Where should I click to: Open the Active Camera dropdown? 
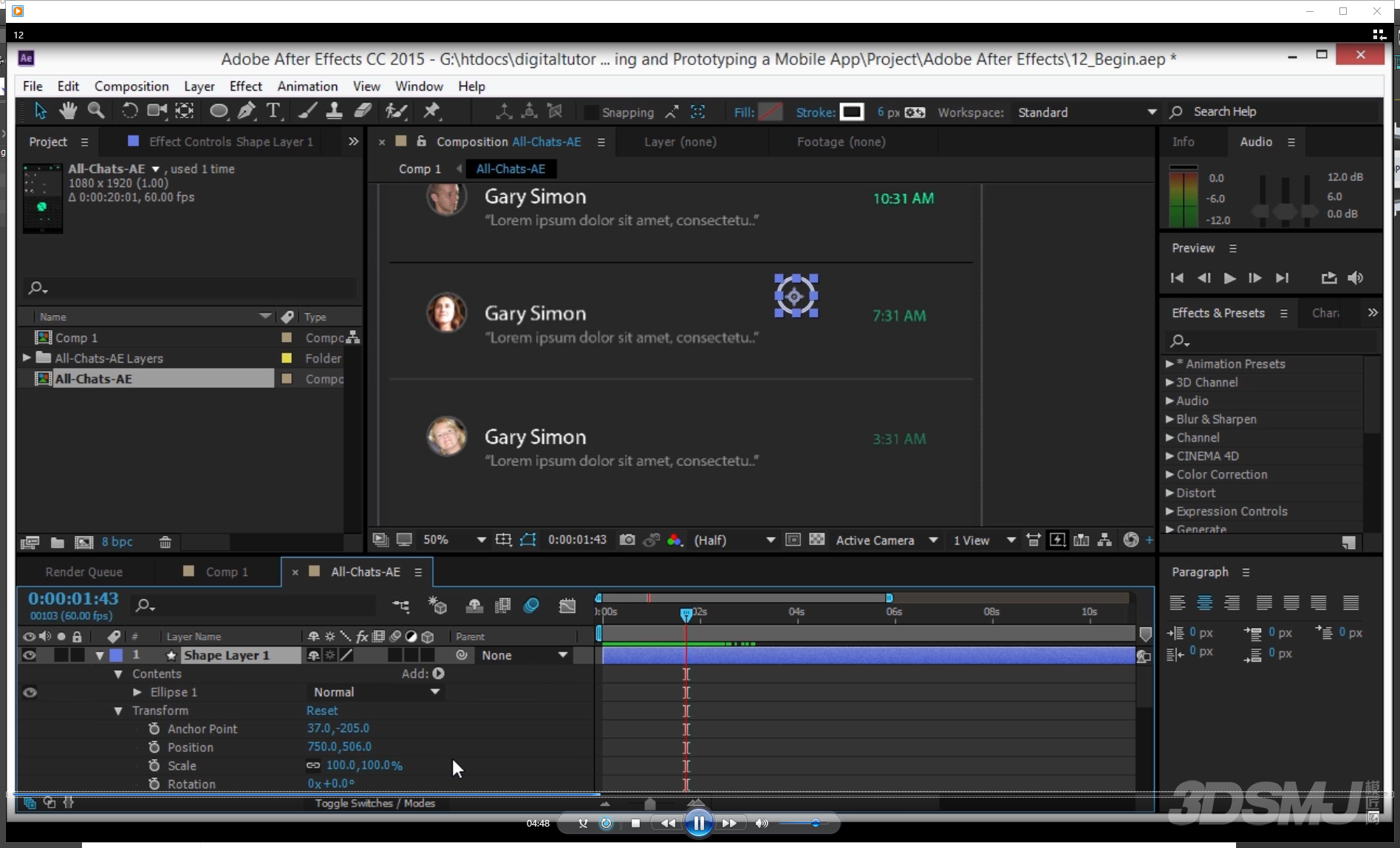tap(887, 540)
